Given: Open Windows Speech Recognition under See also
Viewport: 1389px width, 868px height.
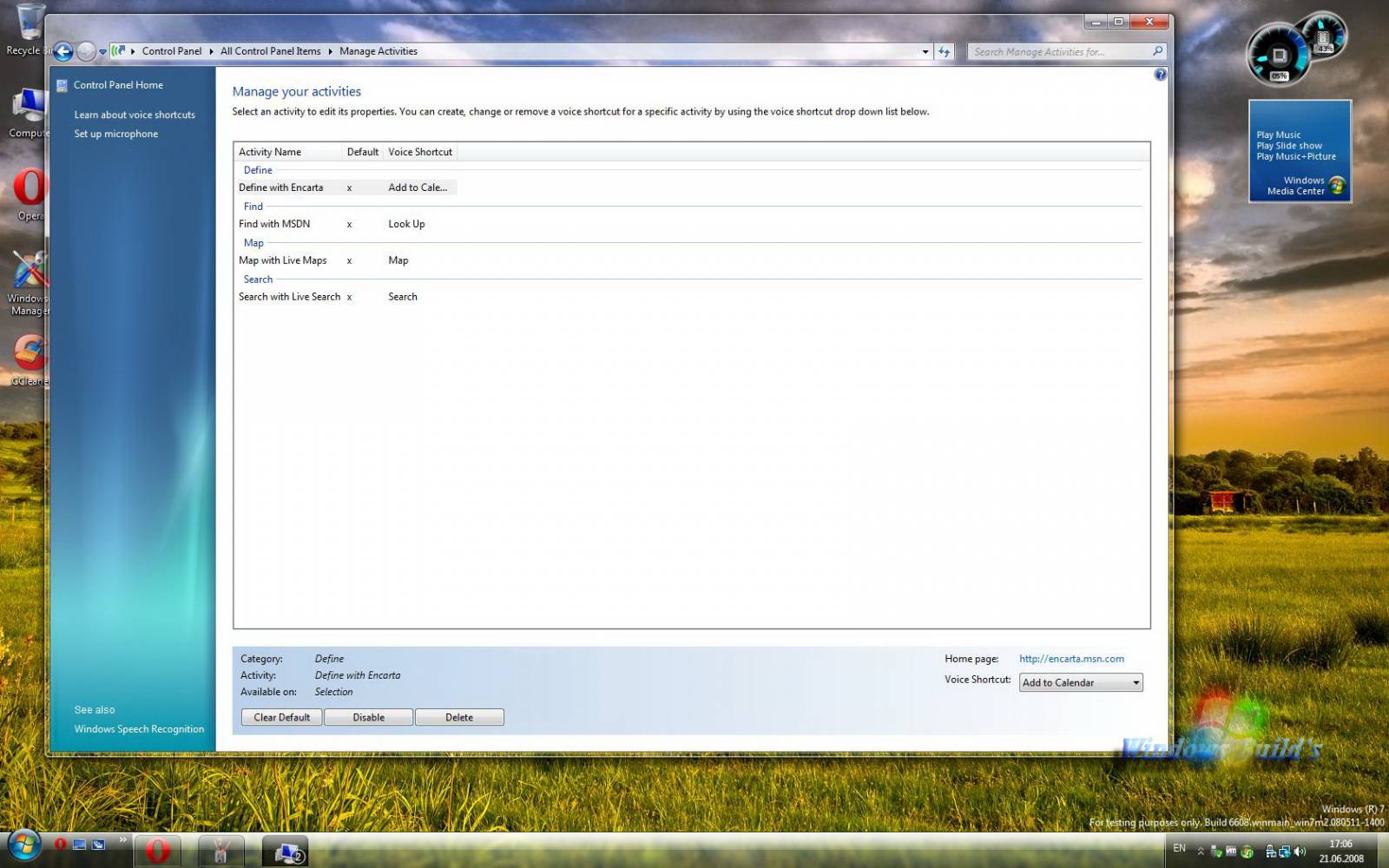Looking at the screenshot, I should [x=139, y=729].
